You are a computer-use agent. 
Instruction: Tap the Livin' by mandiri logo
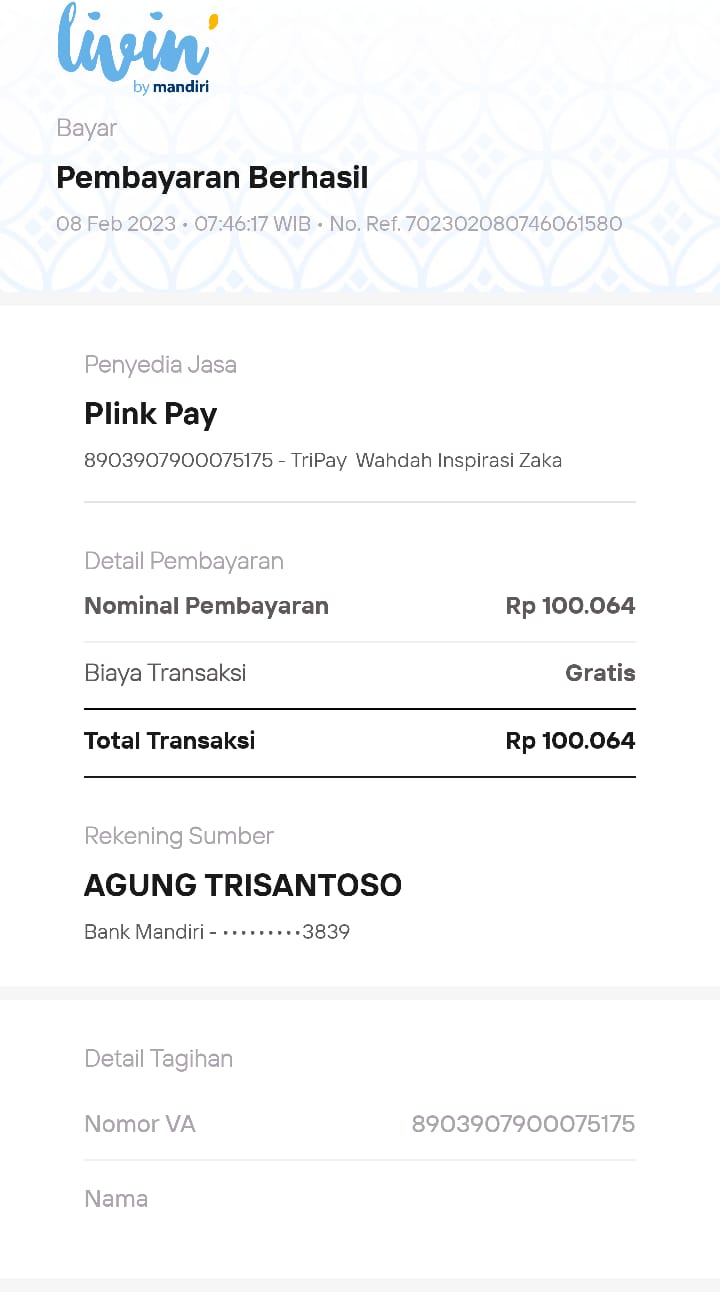click(x=137, y=49)
